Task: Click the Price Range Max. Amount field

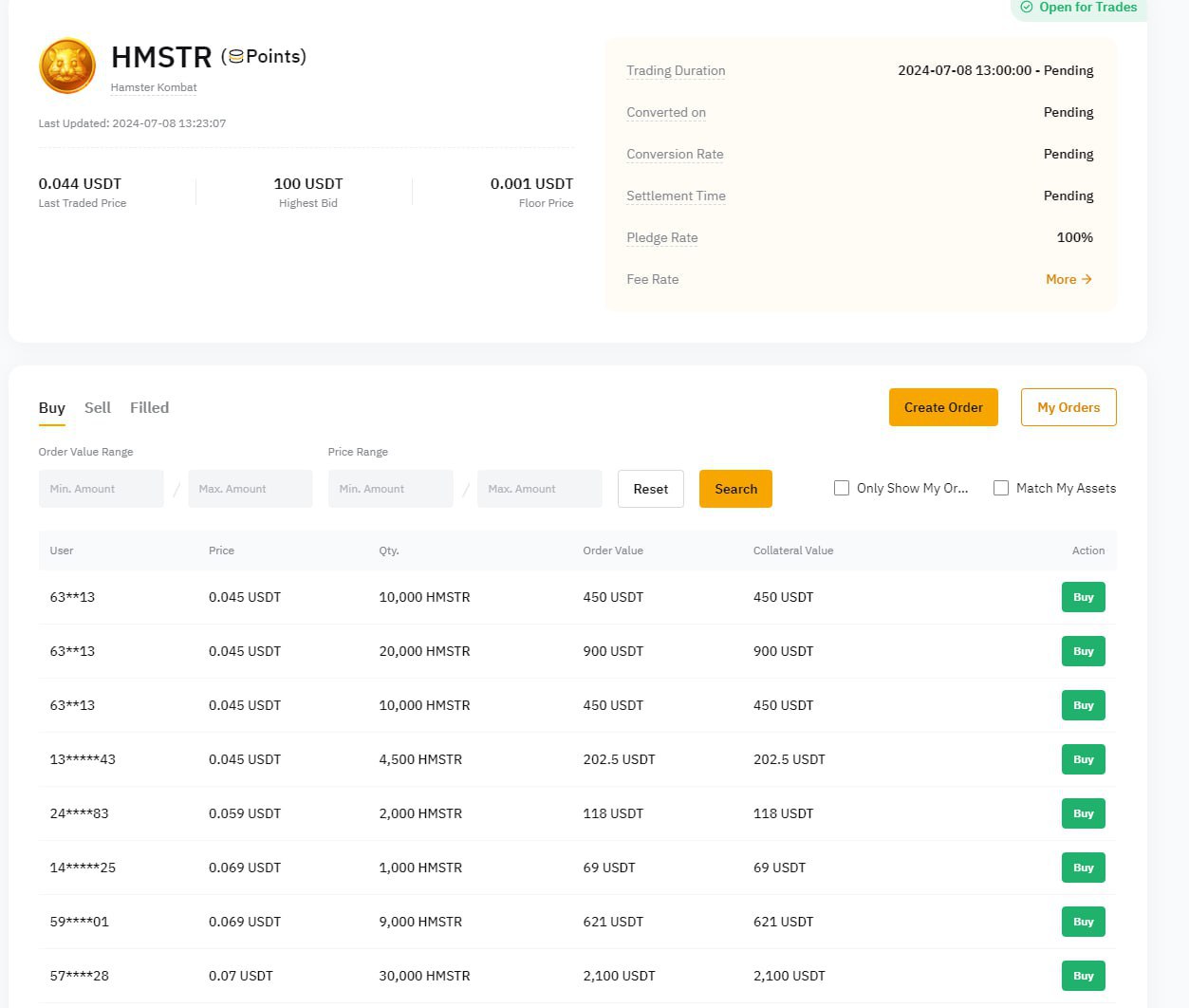Action: pyautogui.click(x=539, y=489)
